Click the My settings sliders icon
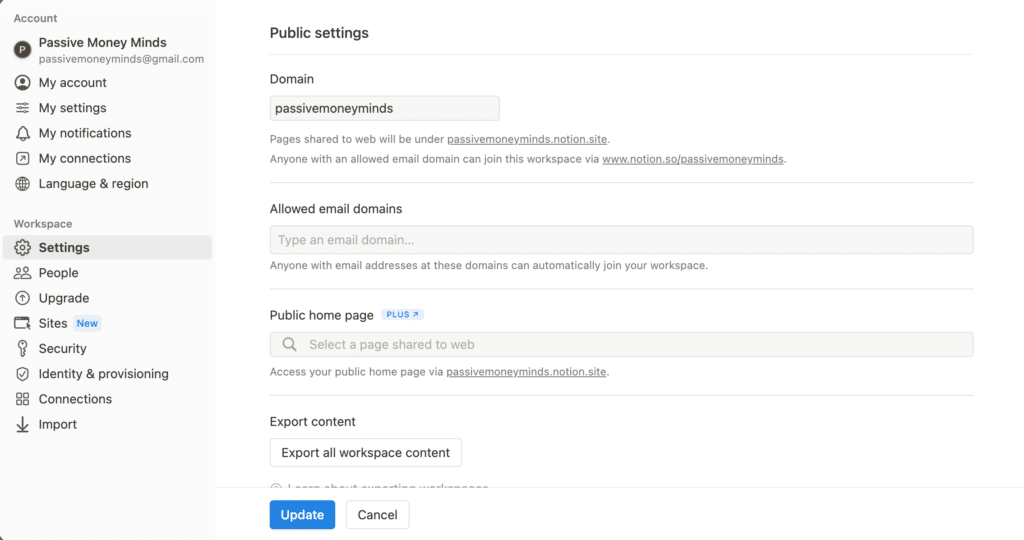 (22, 108)
